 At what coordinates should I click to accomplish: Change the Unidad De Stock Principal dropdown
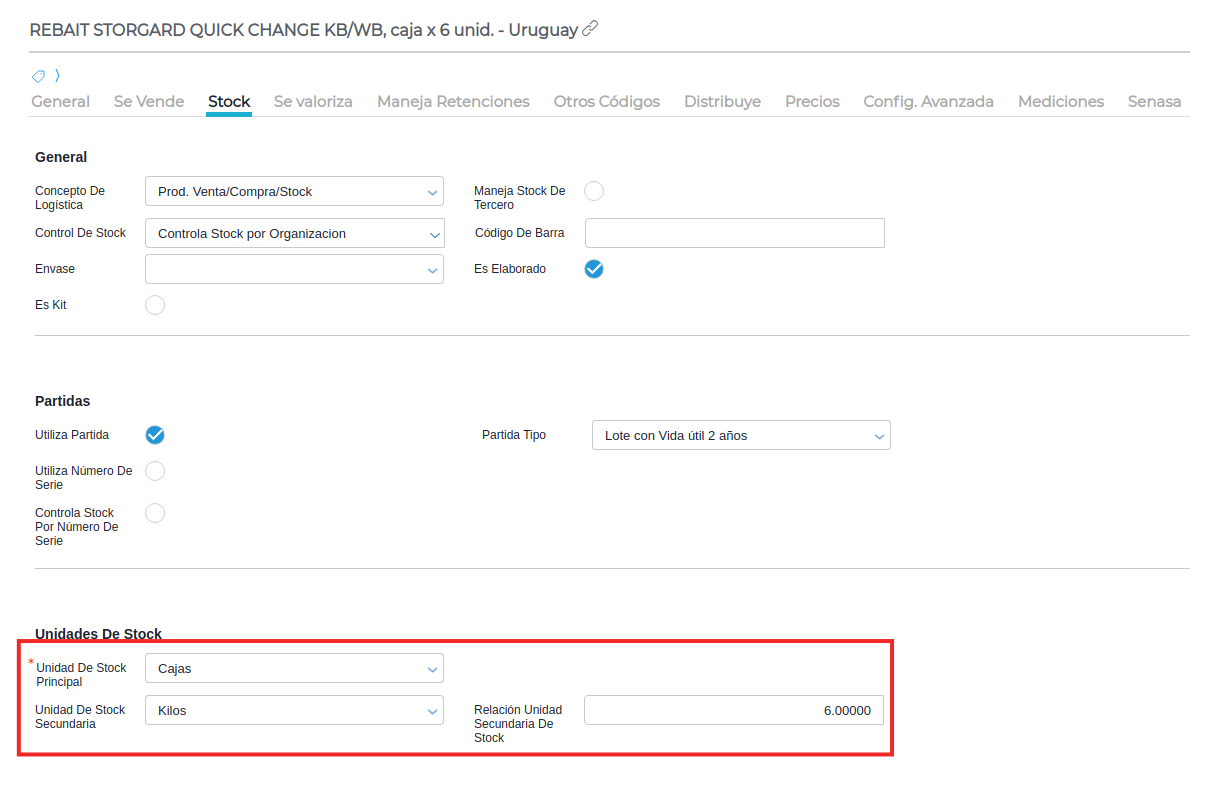pyautogui.click(x=294, y=669)
